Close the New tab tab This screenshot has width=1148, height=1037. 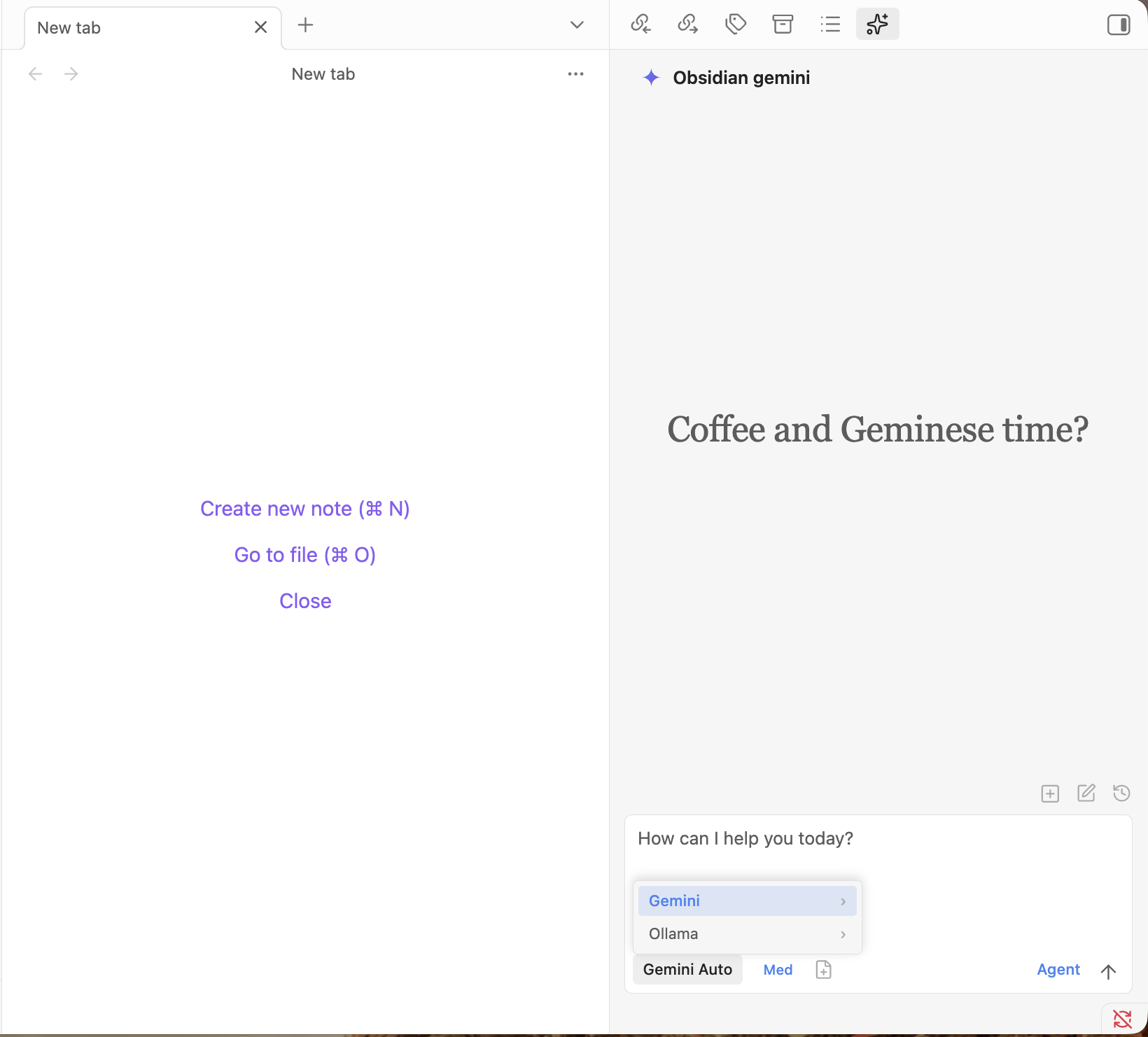click(260, 27)
